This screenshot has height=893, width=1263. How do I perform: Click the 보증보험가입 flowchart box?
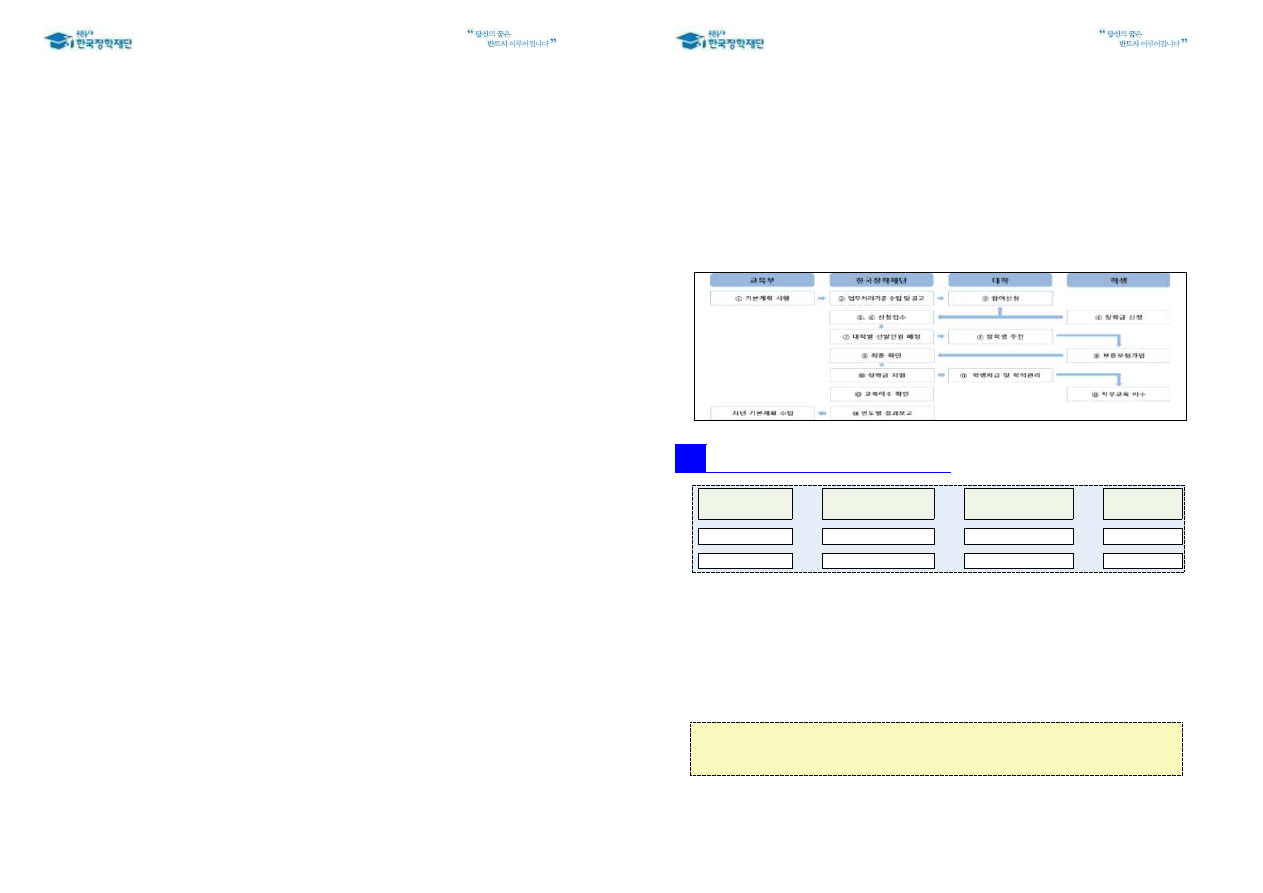pyautogui.click(x=1117, y=355)
